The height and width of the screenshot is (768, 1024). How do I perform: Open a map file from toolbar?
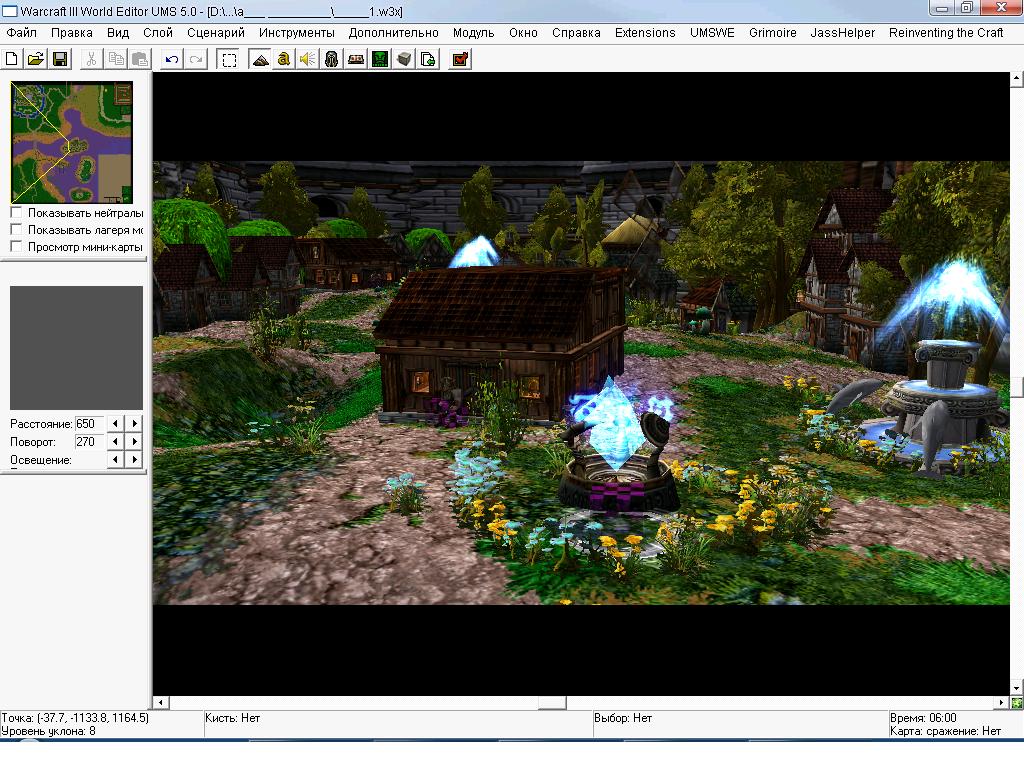tap(36, 59)
